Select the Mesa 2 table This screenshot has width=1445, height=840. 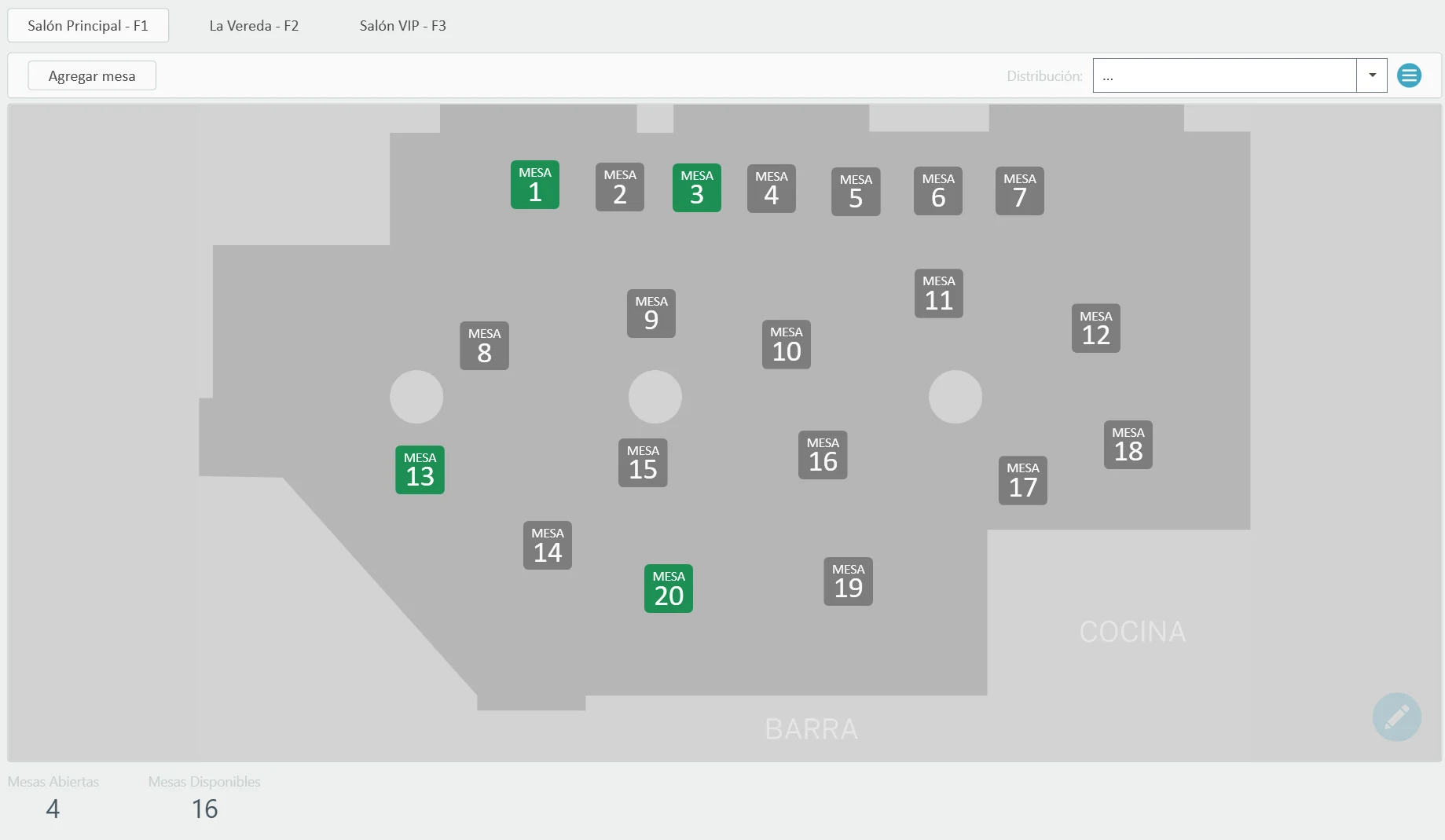(620, 187)
